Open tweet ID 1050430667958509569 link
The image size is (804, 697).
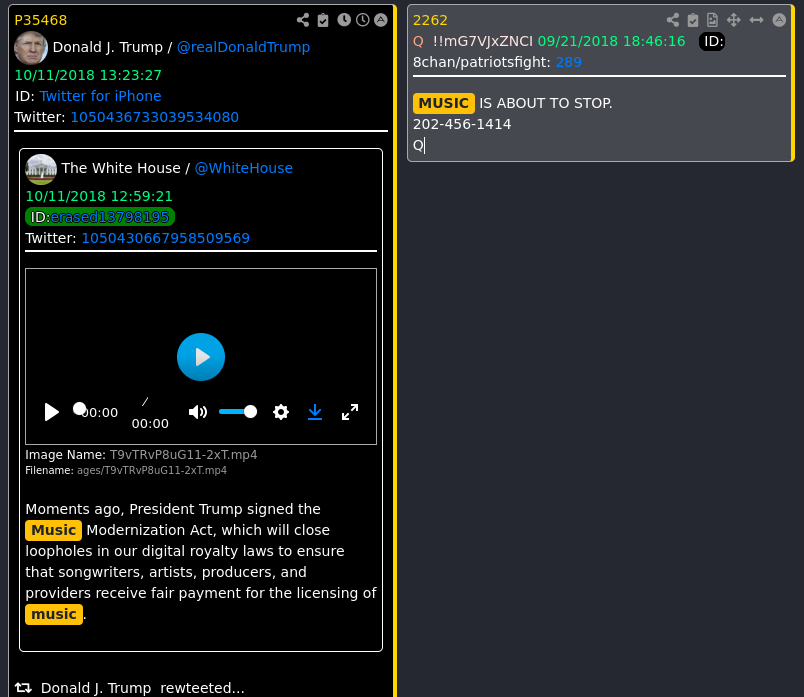166,238
